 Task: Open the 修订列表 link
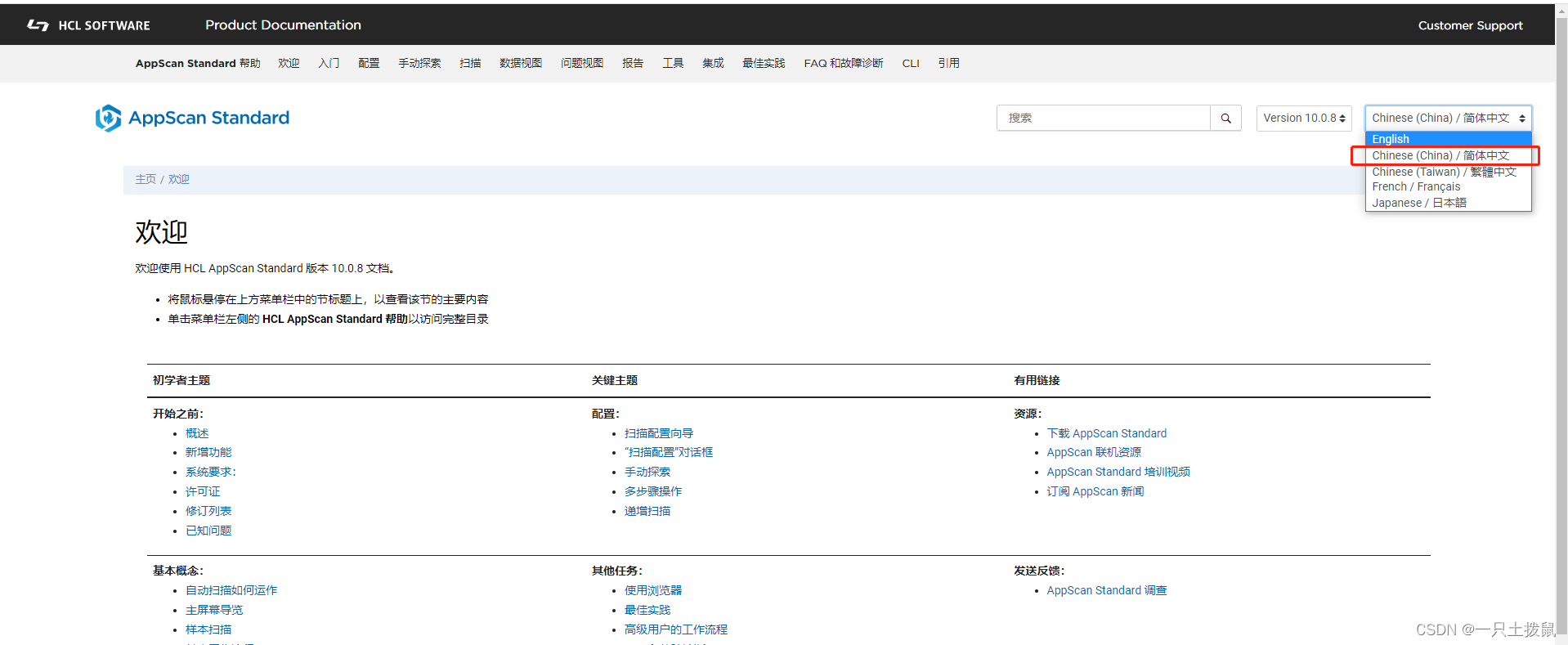click(x=208, y=511)
